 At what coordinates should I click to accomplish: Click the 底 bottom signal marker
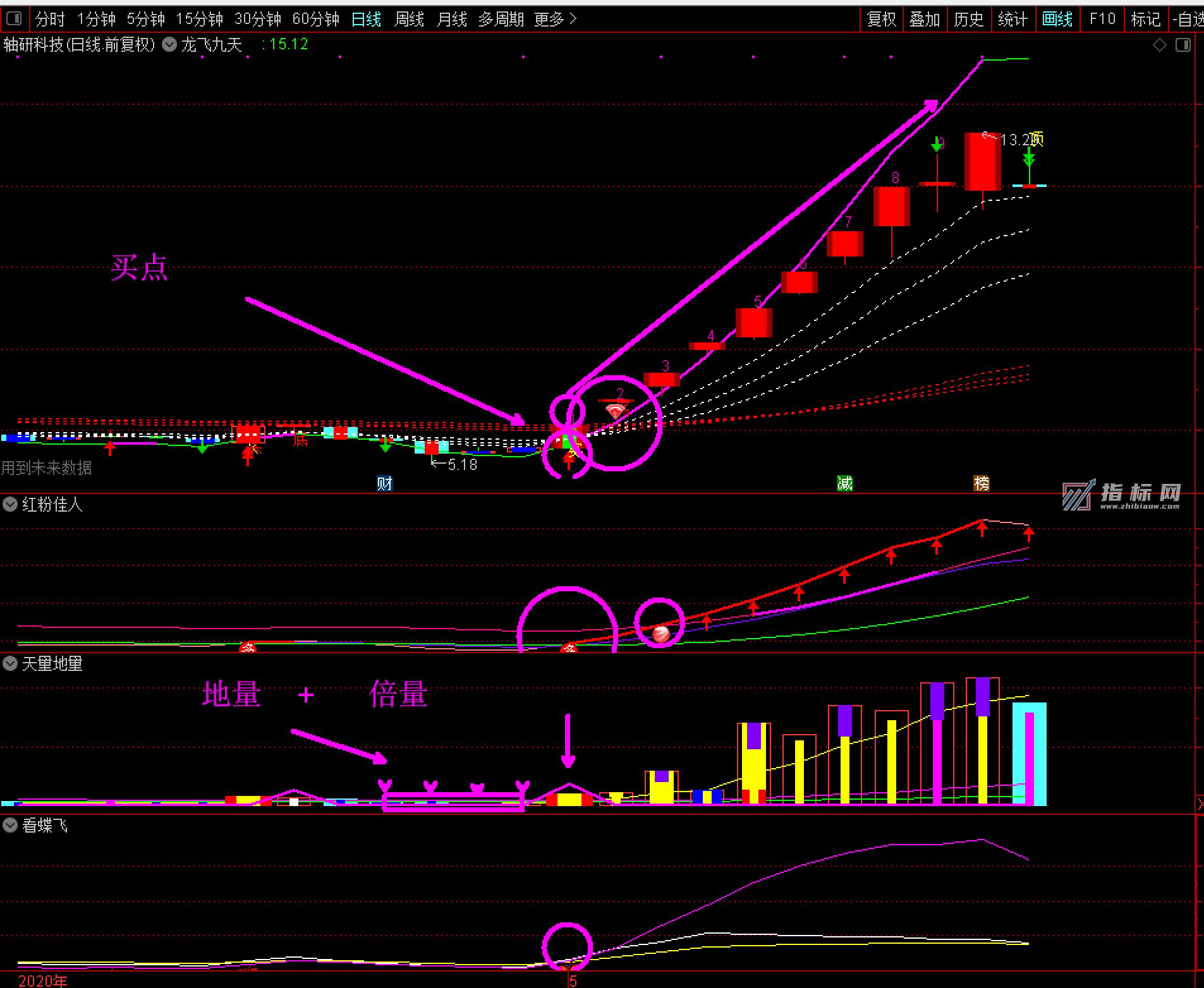point(300,440)
